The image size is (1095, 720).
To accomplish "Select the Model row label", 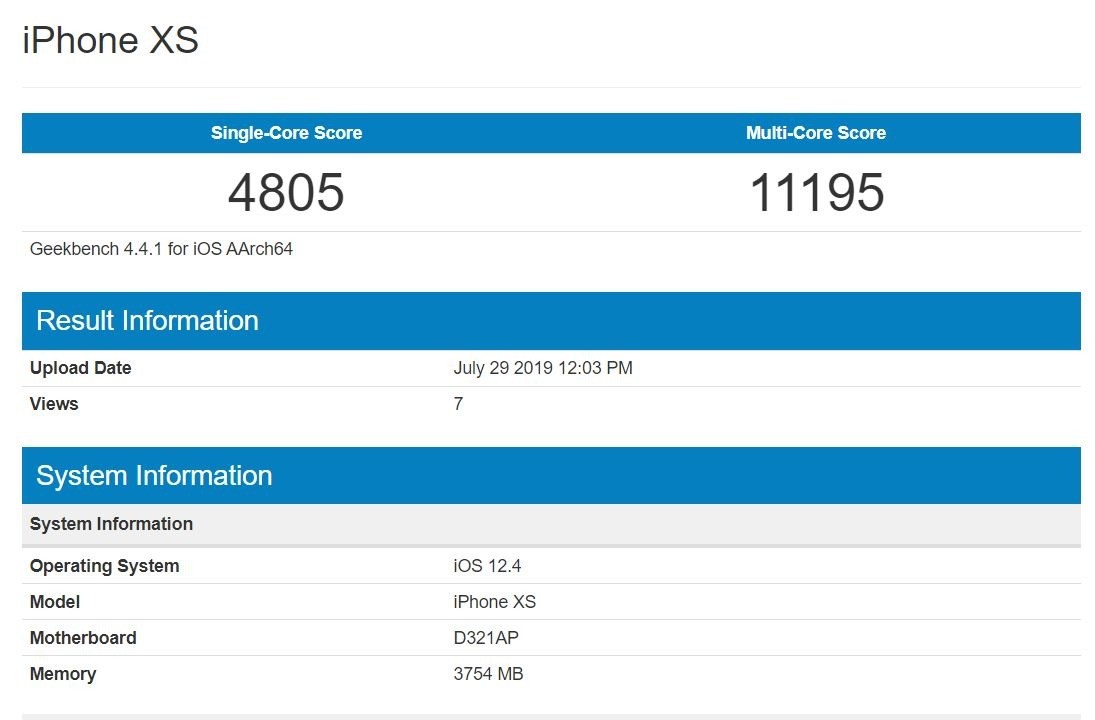I will pyautogui.click(x=55, y=602).
